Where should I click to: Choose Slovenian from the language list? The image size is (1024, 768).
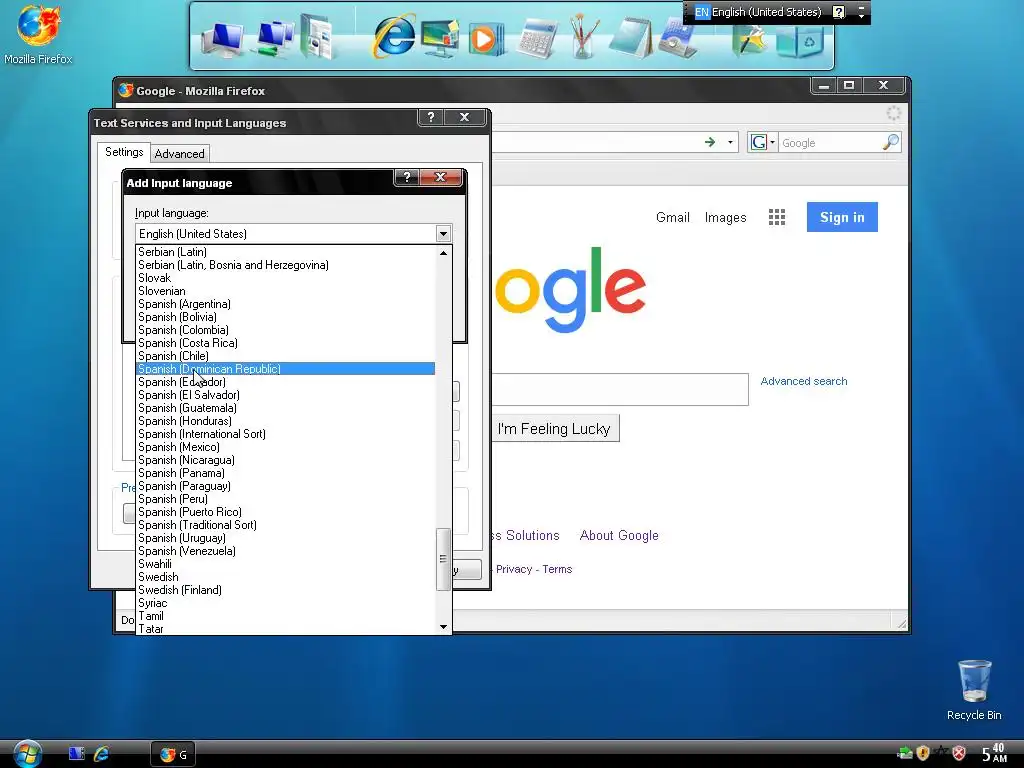pyautogui.click(x=285, y=291)
